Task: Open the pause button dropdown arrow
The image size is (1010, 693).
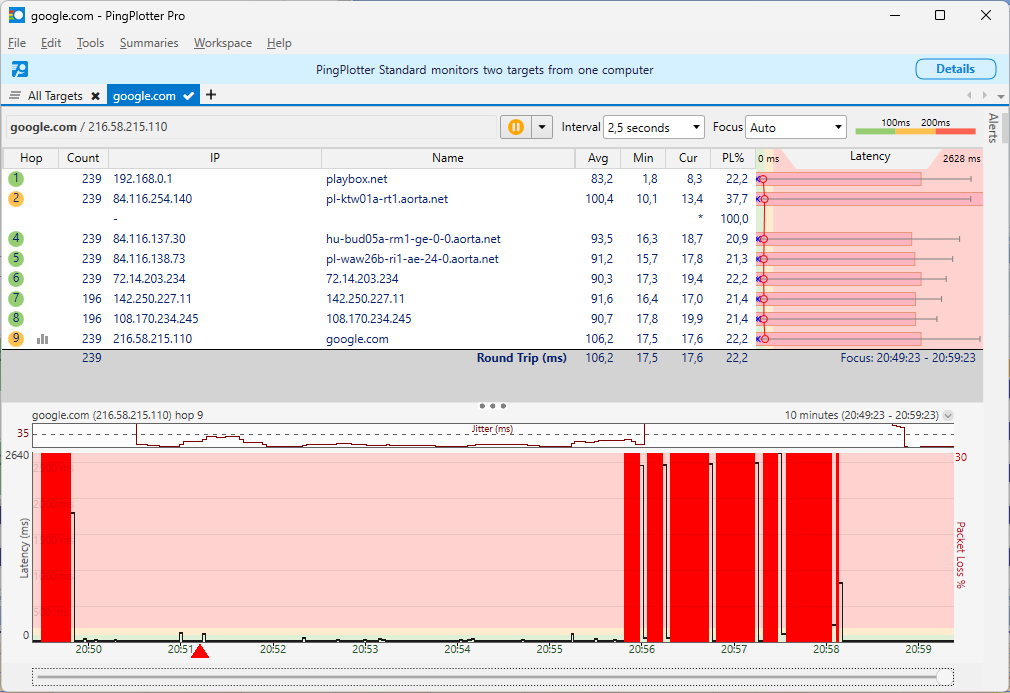Action: pyautogui.click(x=542, y=127)
